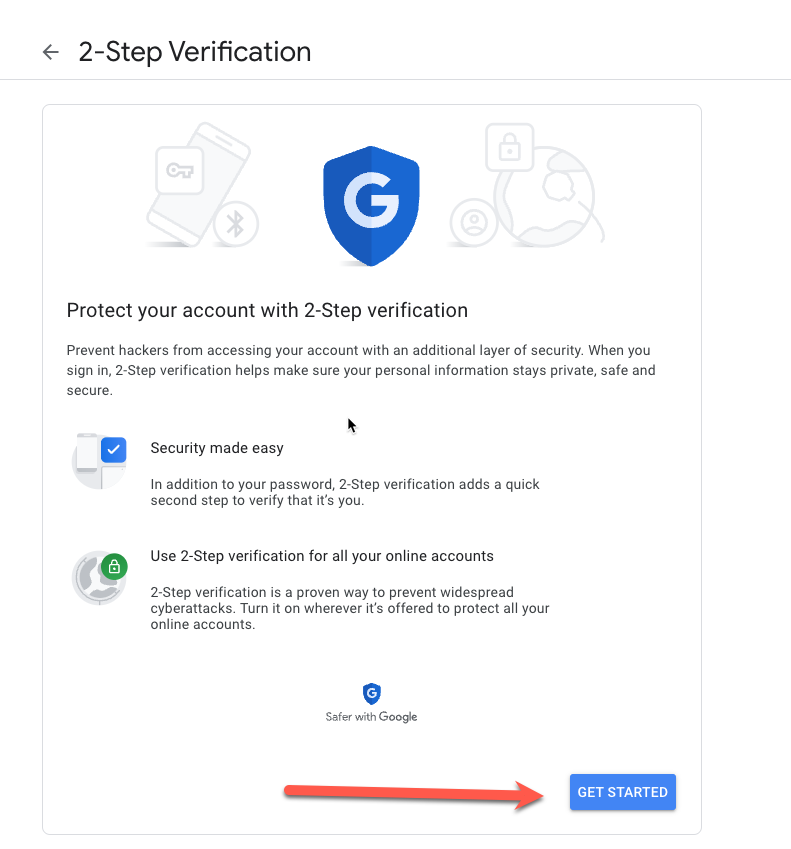Click the GET STARTED button
Screen dimensions: 791x849
coord(623,792)
